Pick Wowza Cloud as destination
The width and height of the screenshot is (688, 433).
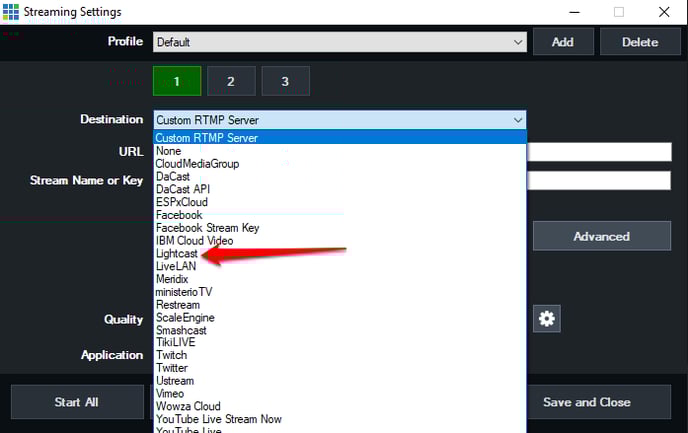(187, 407)
